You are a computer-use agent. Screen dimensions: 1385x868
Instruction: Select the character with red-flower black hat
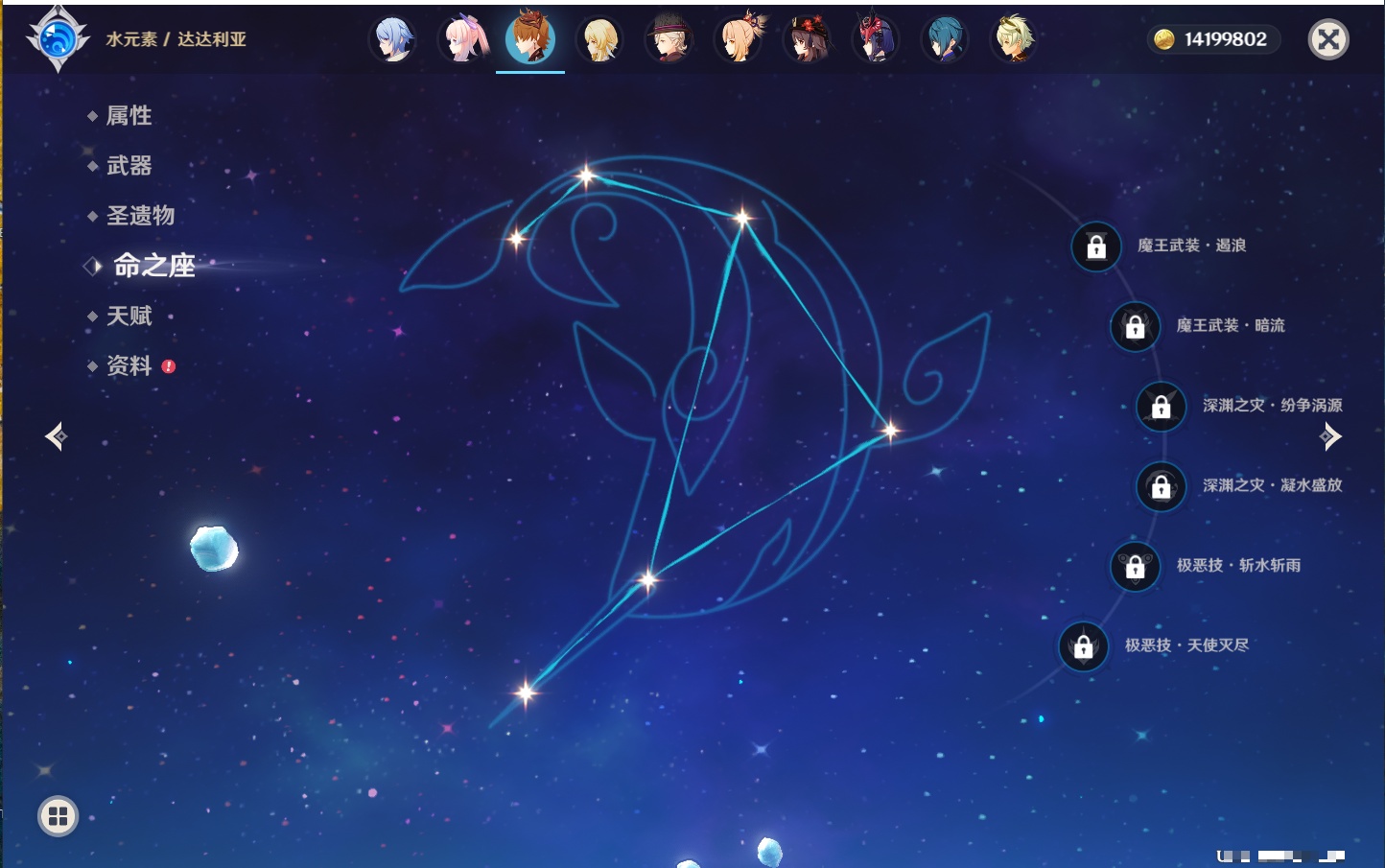(x=807, y=39)
